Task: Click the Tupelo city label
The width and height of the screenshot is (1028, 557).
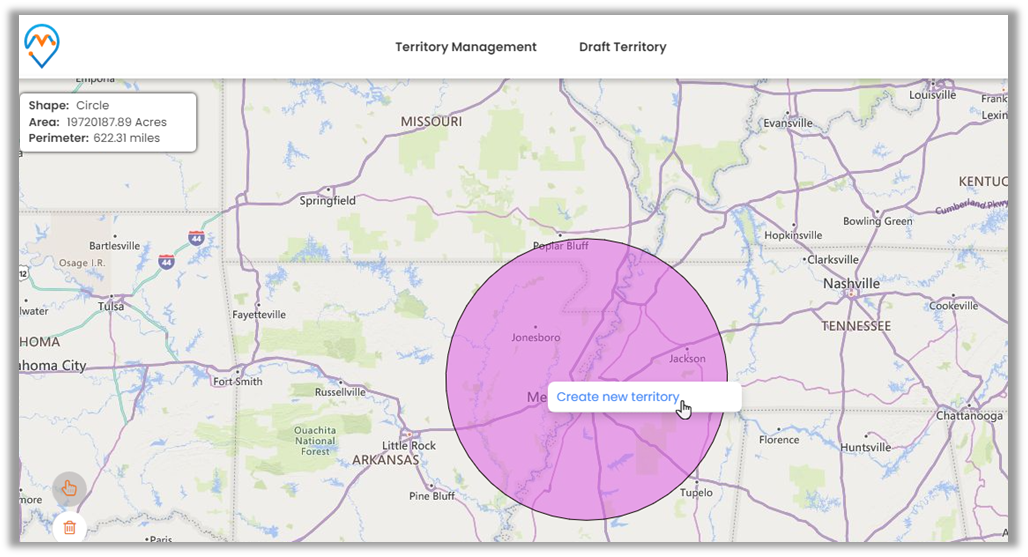Action: (696, 492)
